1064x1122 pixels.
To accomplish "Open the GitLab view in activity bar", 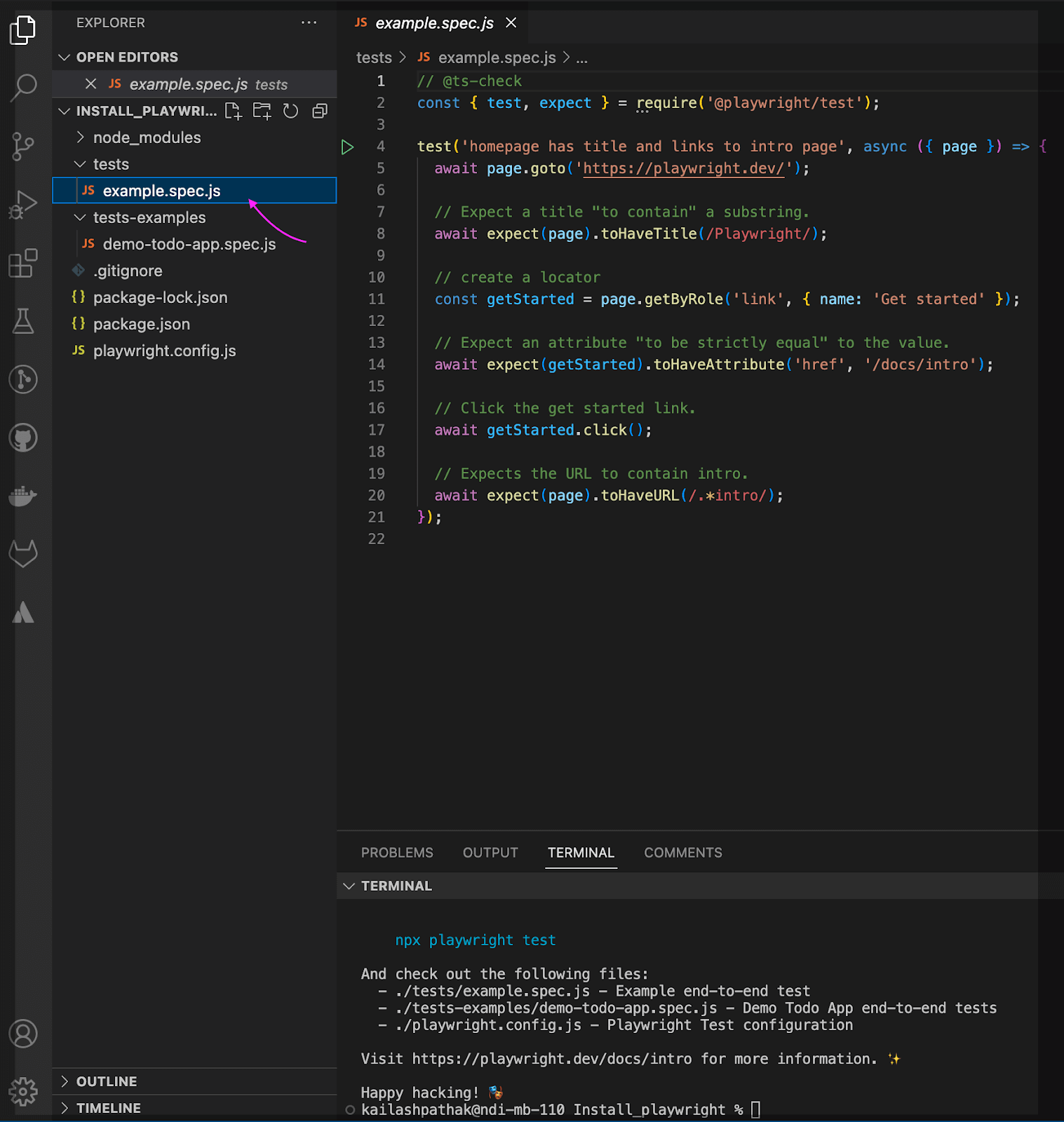I will tap(23, 554).
